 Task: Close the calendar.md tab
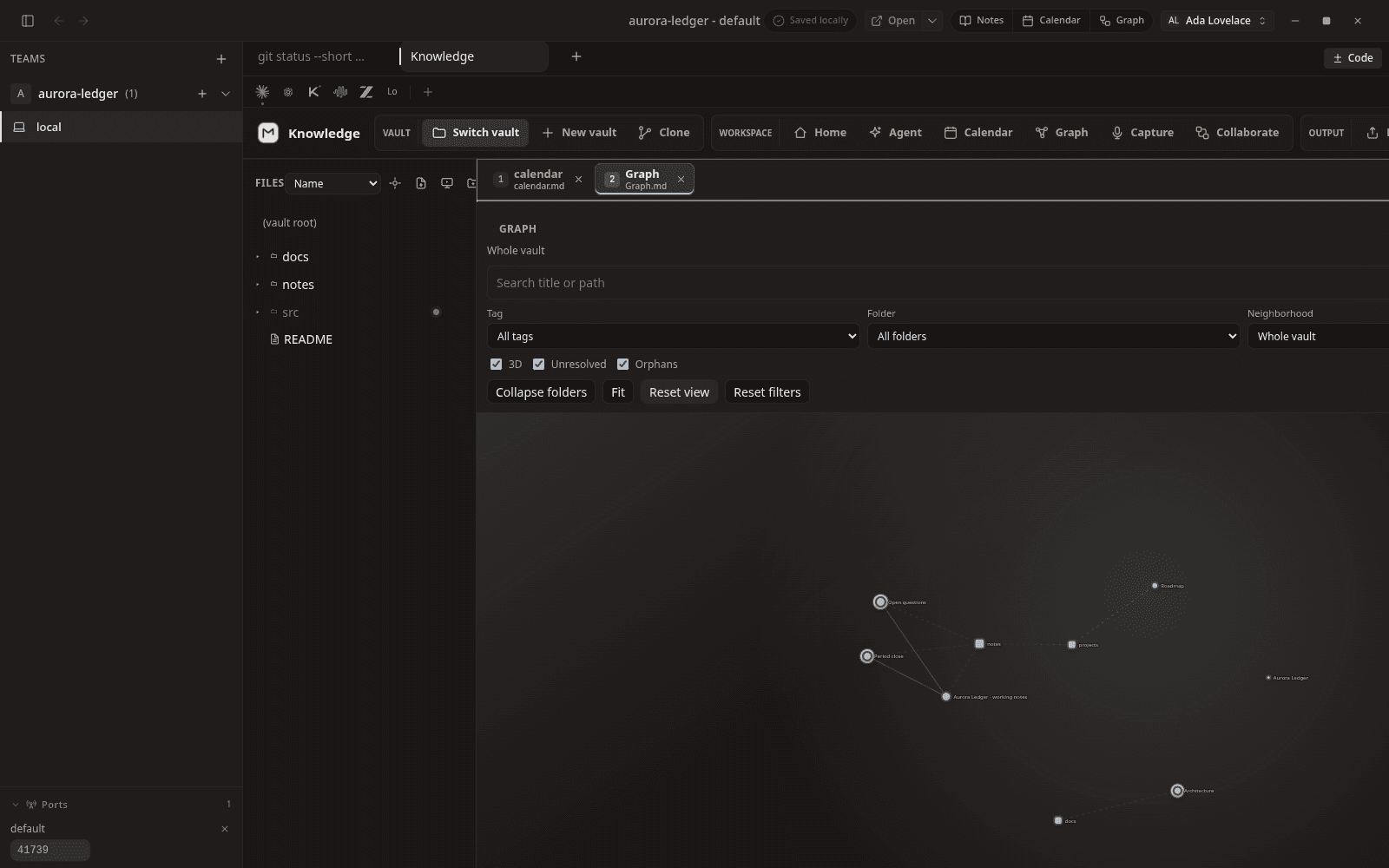coord(579,180)
